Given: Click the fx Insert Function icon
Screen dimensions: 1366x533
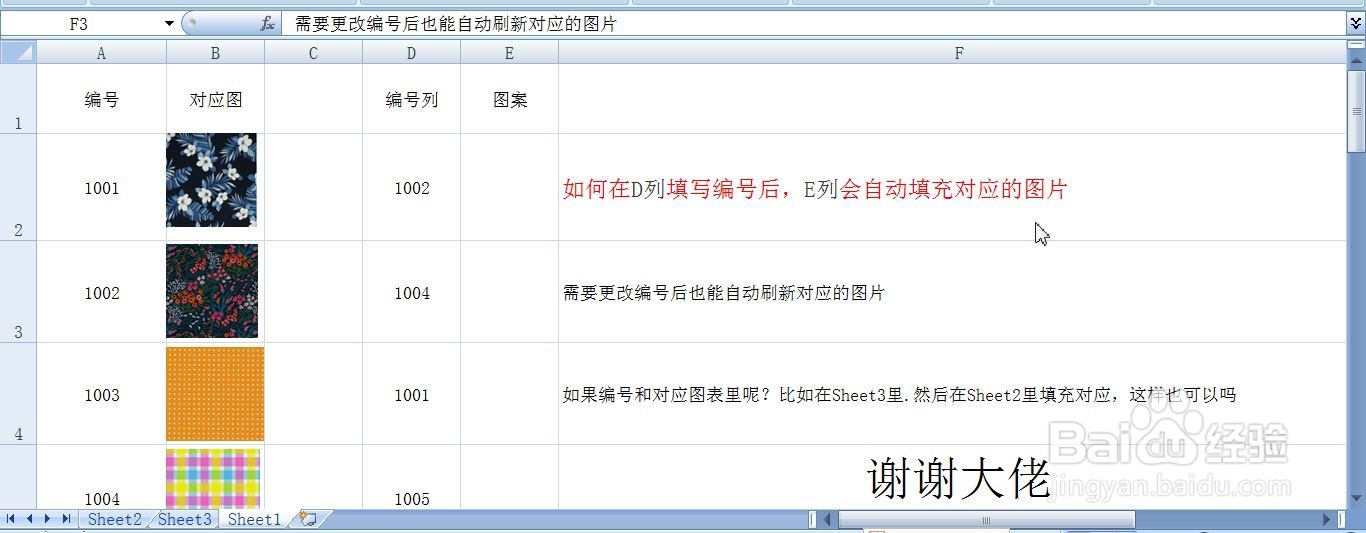Looking at the screenshot, I should tap(267, 24).
